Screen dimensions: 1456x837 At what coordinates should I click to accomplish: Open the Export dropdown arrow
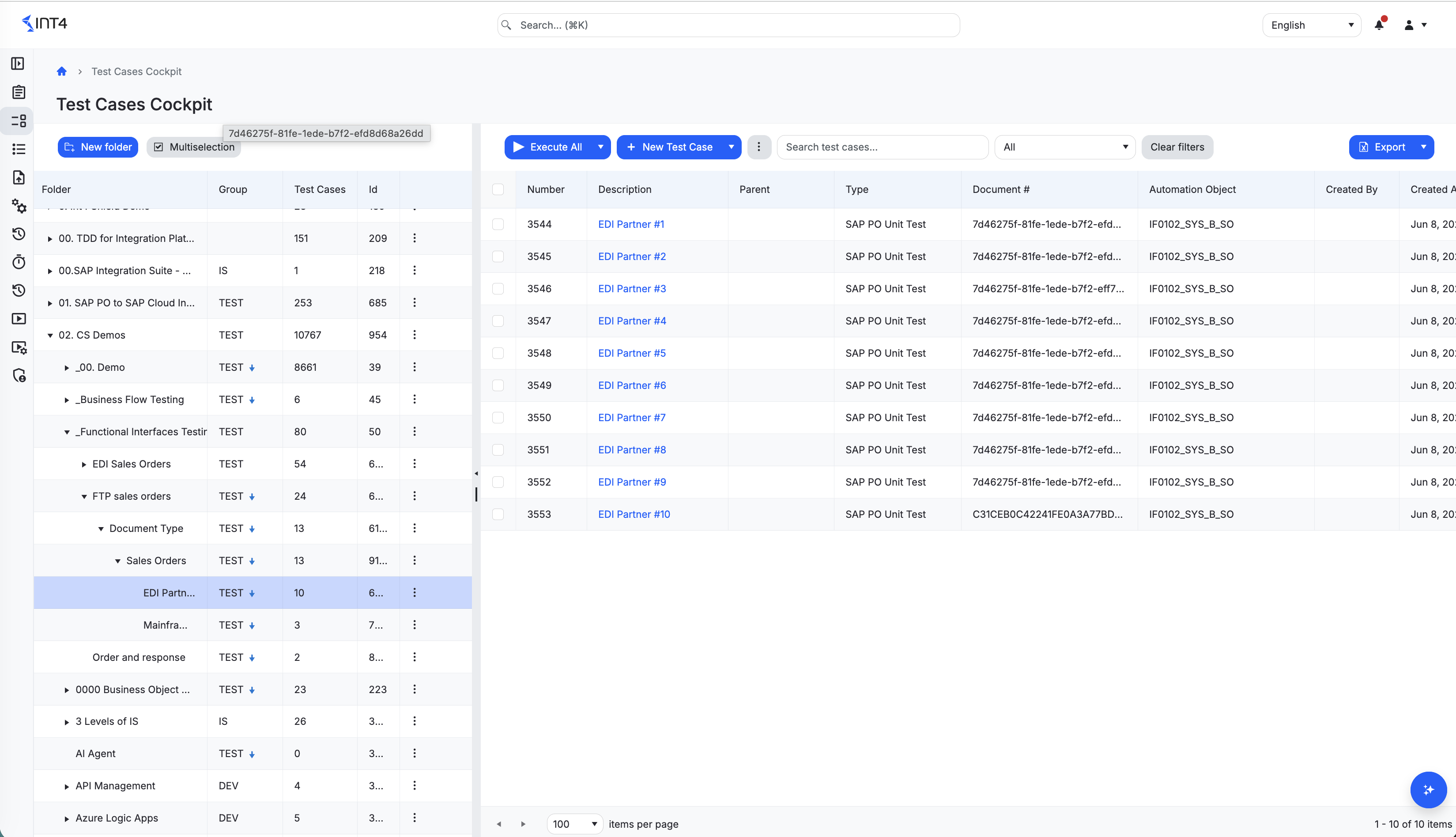(1423, 147)
